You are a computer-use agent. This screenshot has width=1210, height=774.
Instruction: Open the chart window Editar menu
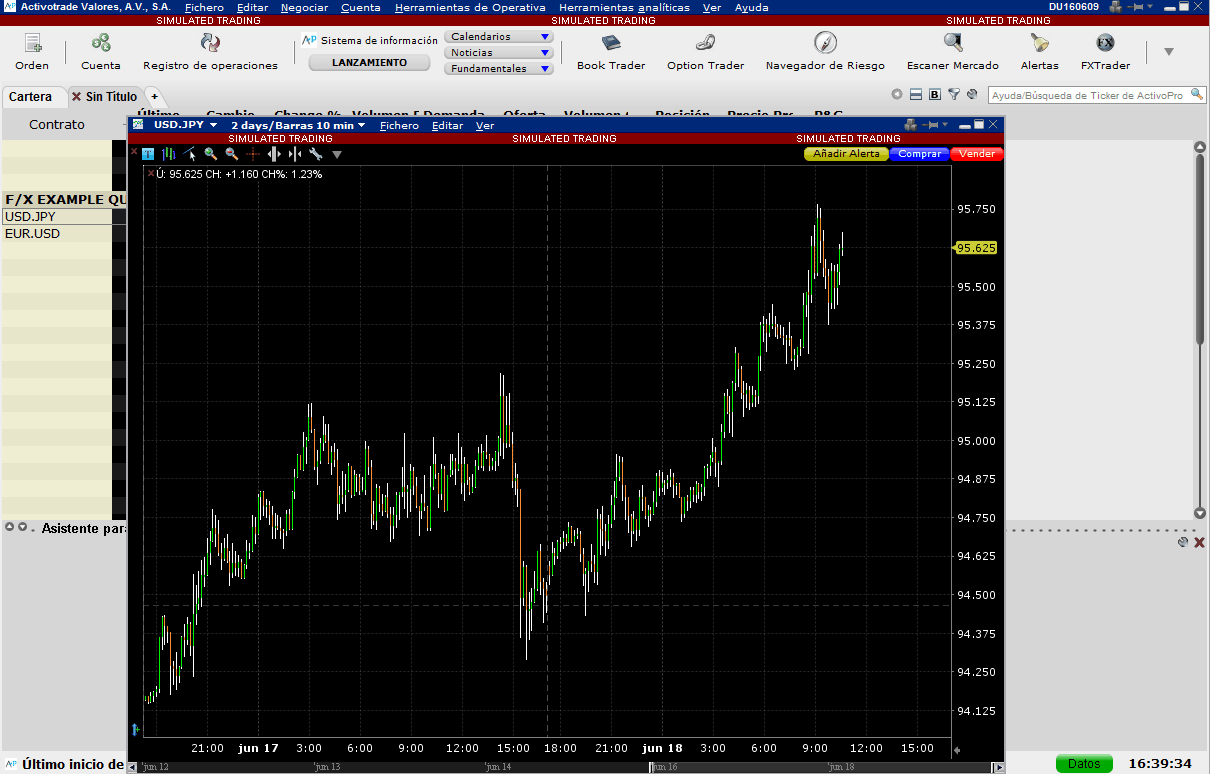tap(447, 126)
